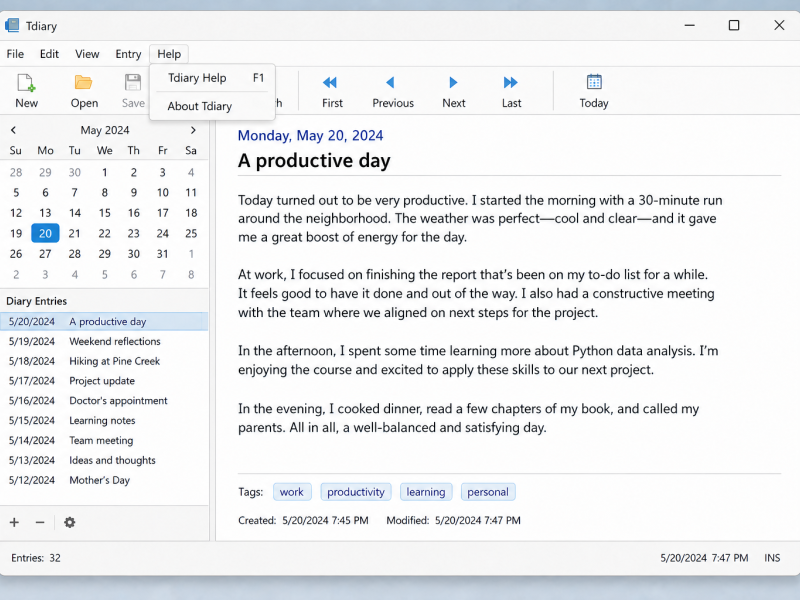
Task: Maximize the Tdiary window
Action: [734, 25]
